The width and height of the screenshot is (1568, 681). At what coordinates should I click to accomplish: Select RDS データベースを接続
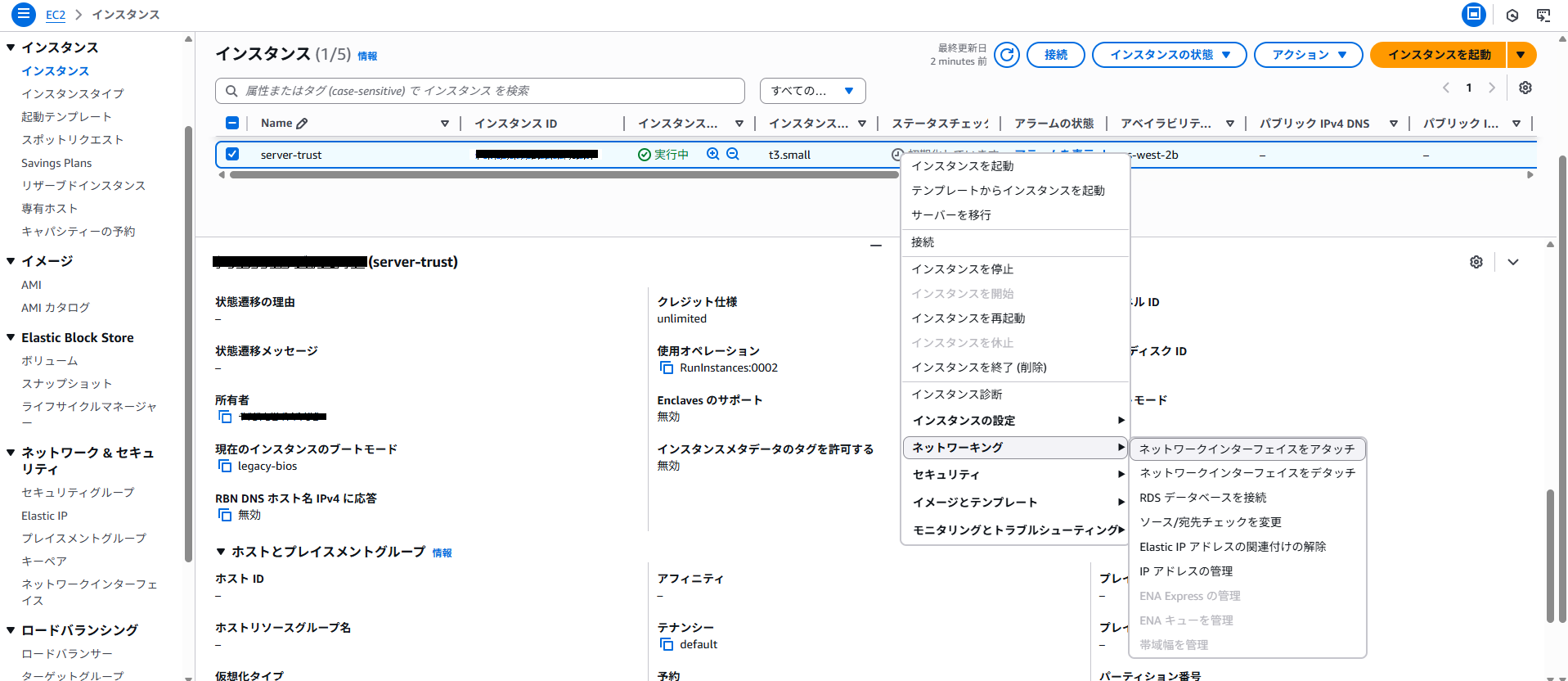[1247, 498]
